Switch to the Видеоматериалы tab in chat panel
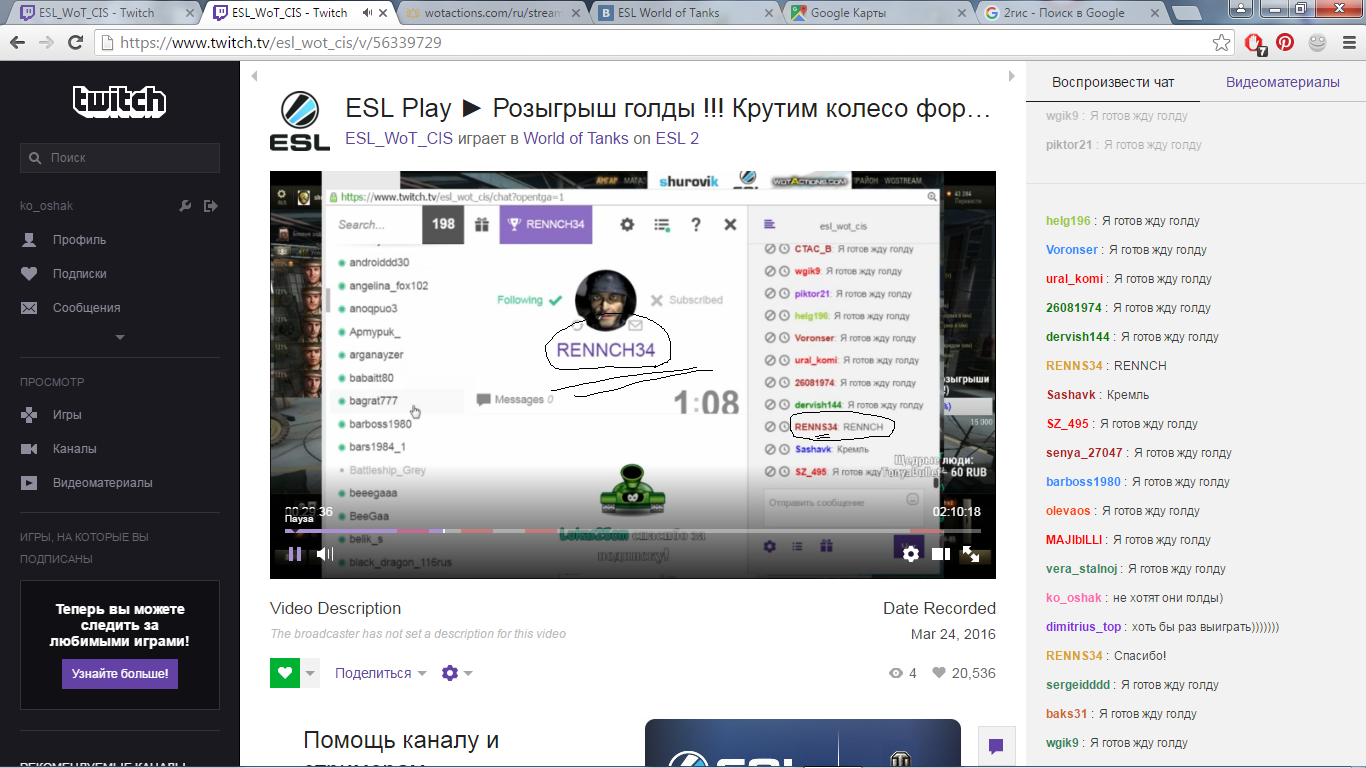The image size is (1366, 768). (x=1283, y=82)
